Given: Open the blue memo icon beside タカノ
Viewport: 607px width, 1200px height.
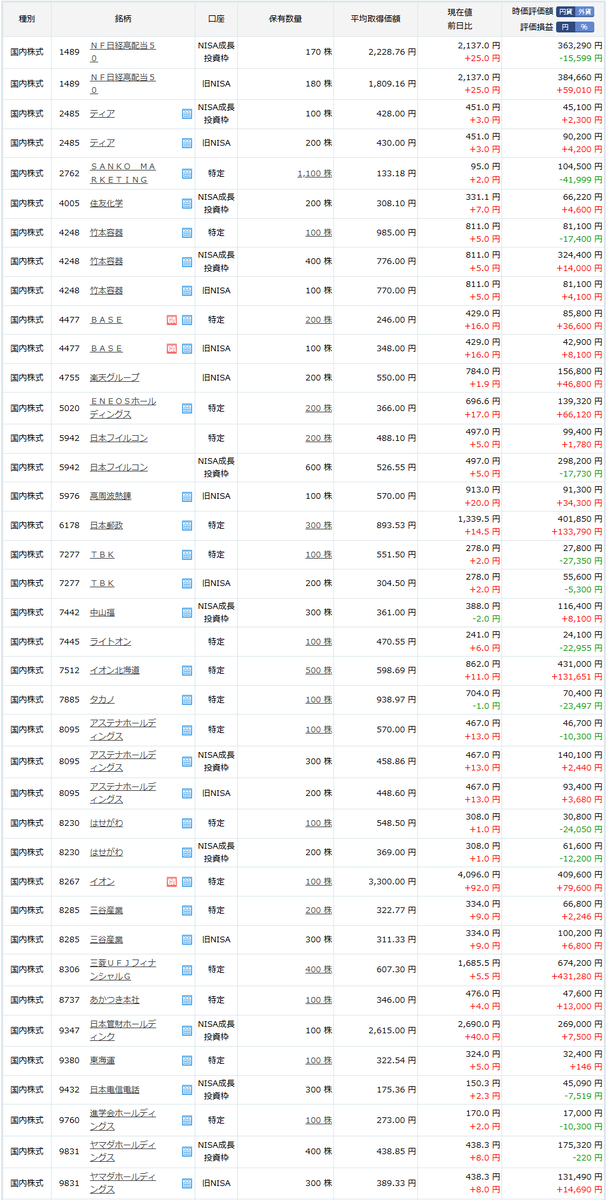Looking at the screenshot, I should pyautogui.click(x=187, y=700).
